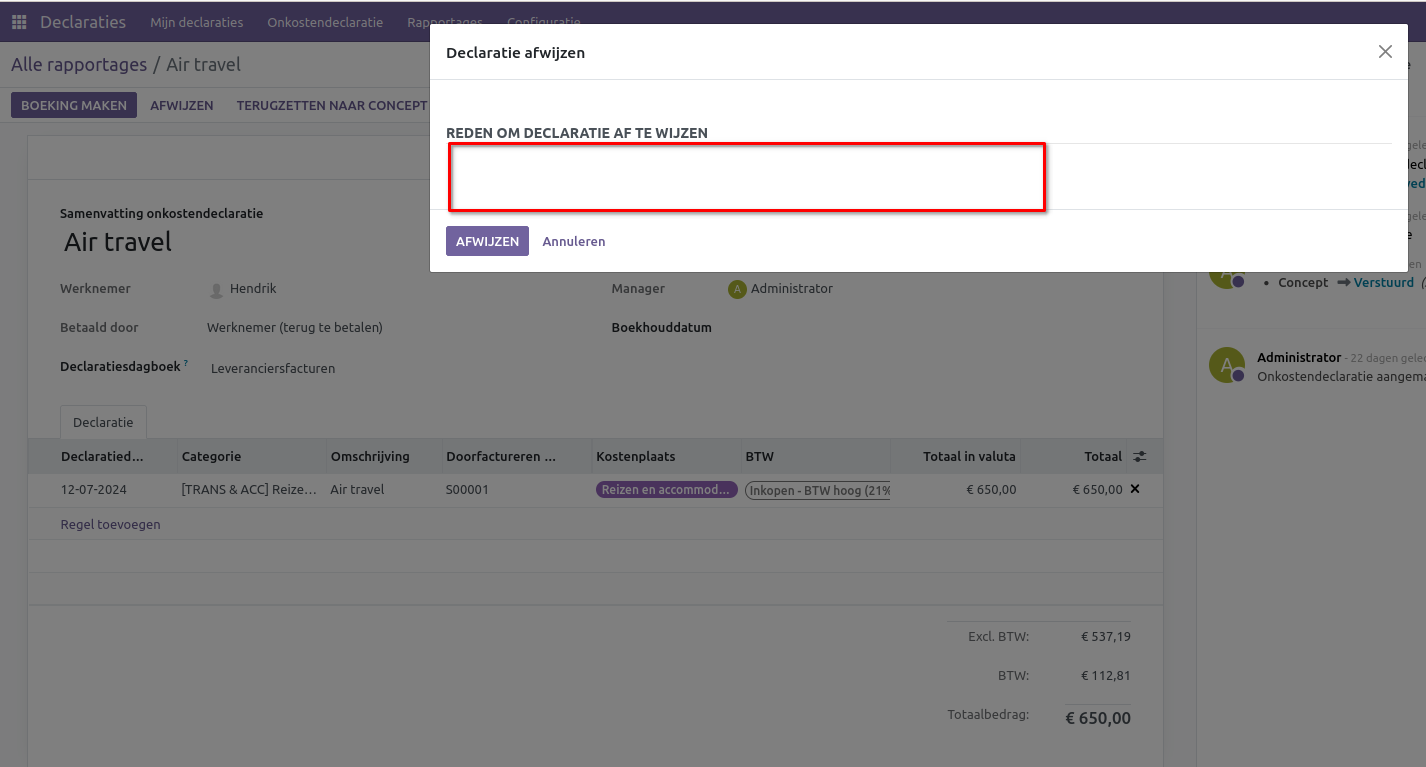The height and width of the screenshot is (767, 1426).
Task: Click Hendrik's employee avatar icon
Action: pos(216,289)
